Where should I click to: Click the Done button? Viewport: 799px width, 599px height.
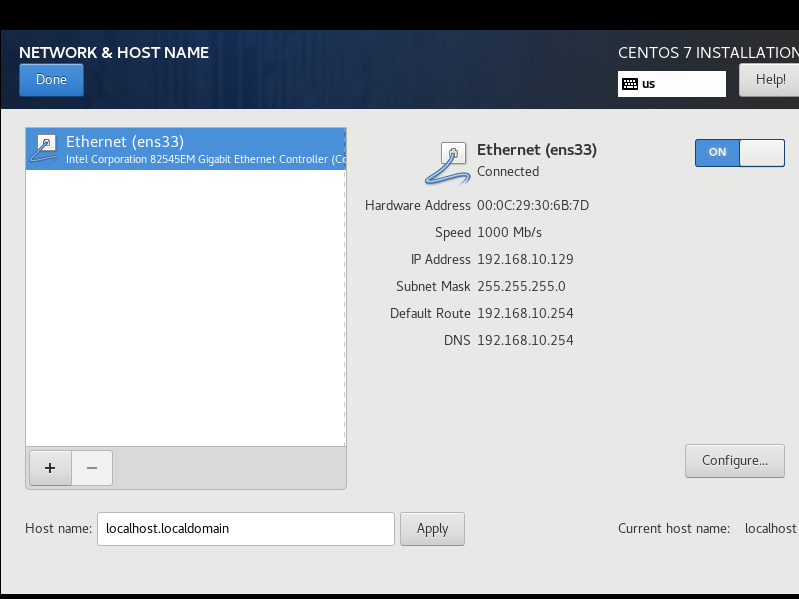(51, 80)
